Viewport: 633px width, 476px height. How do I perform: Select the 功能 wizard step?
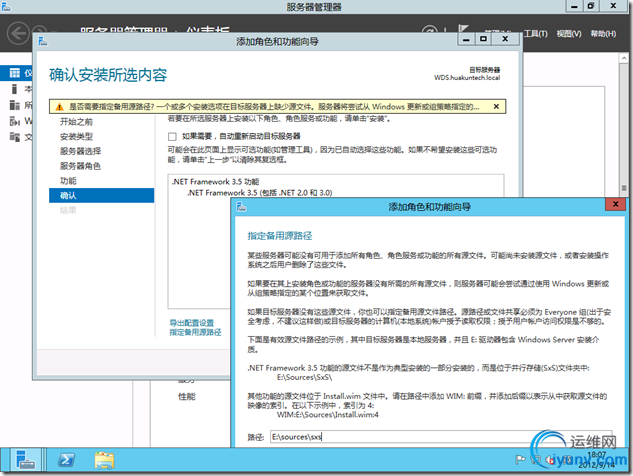pyautogui.click(x=68, y=180)
